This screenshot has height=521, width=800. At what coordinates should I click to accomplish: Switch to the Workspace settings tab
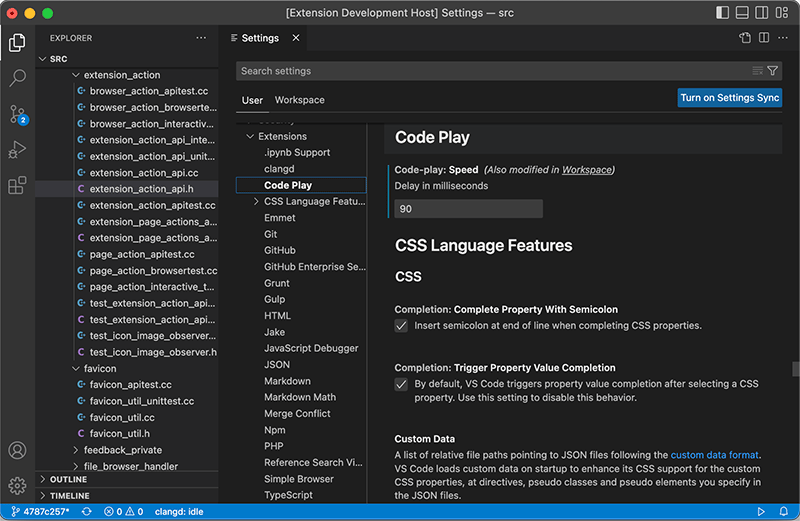tap(299, 100)
